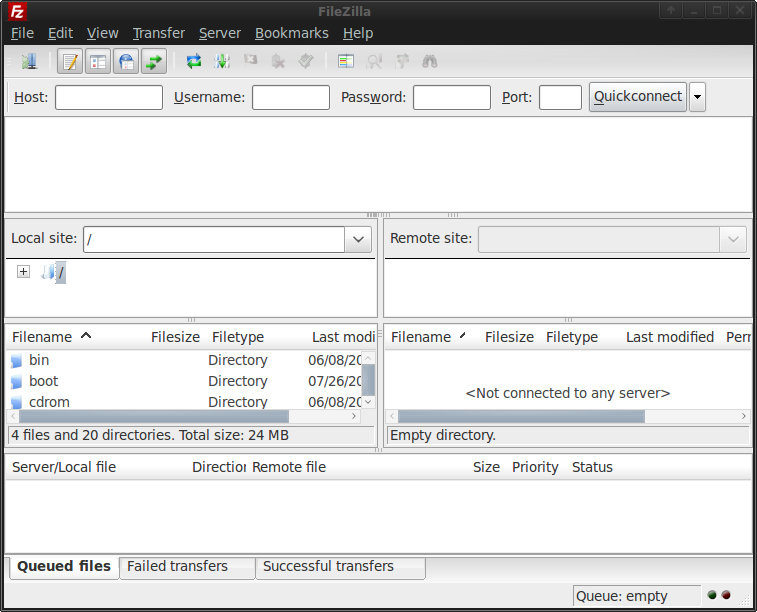Viewport: 757px width, 612px height.
Task: Open directory listing filters icon
Action: 346,61
